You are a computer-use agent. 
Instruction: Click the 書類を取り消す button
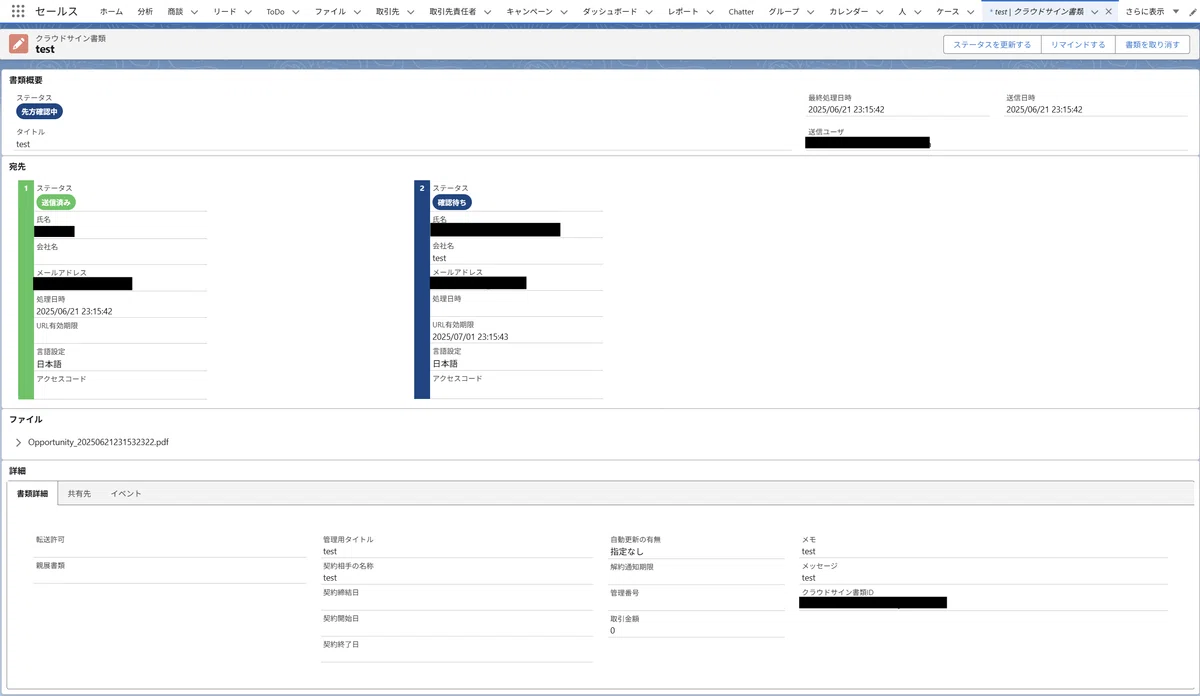1153,44
